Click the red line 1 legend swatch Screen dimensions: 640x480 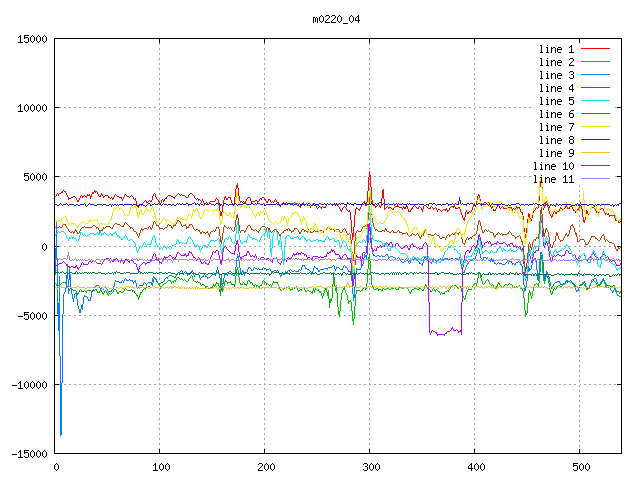tap(595, 49)
